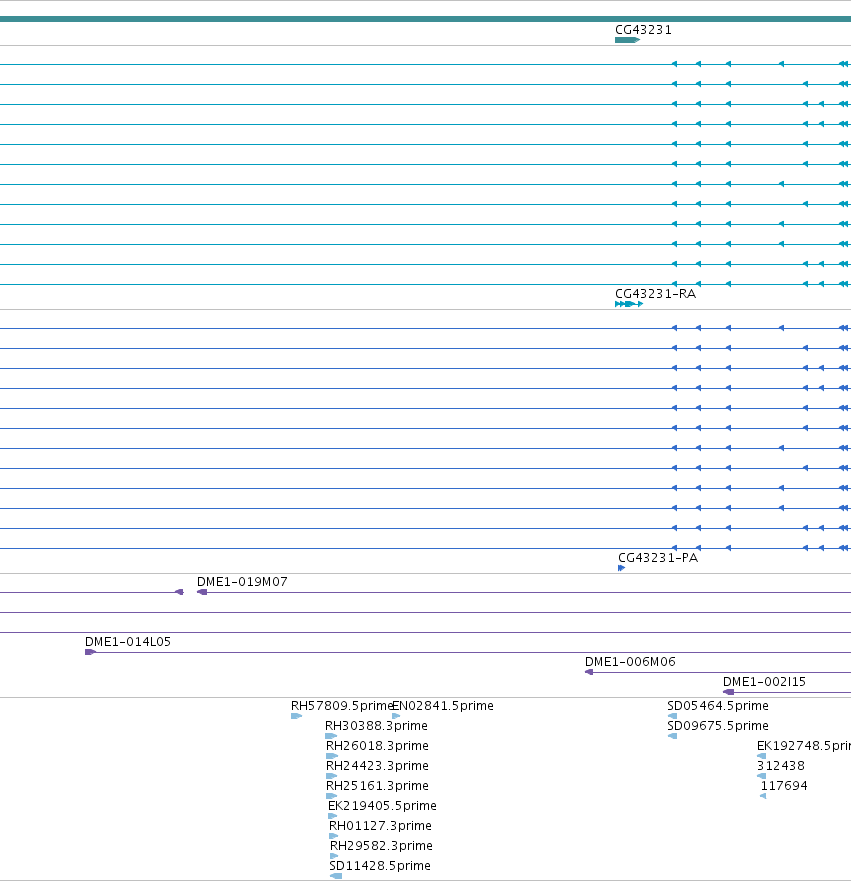The height and width of the screenshot is (881, 851).
Task: Select the DME1-014L05 clone start marker
Action: 90,652
